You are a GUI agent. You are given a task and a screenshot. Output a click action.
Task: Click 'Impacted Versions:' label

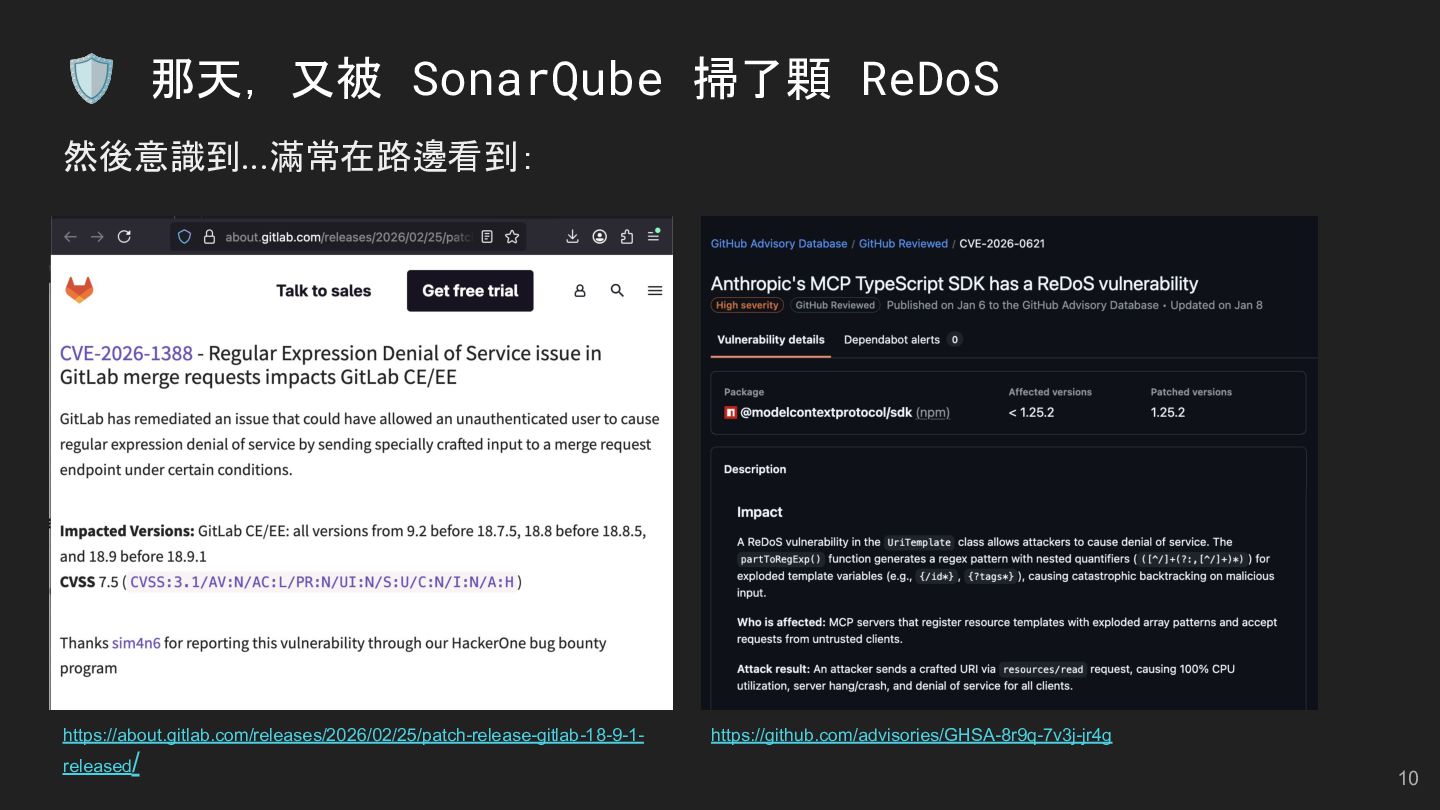(127, 531)
